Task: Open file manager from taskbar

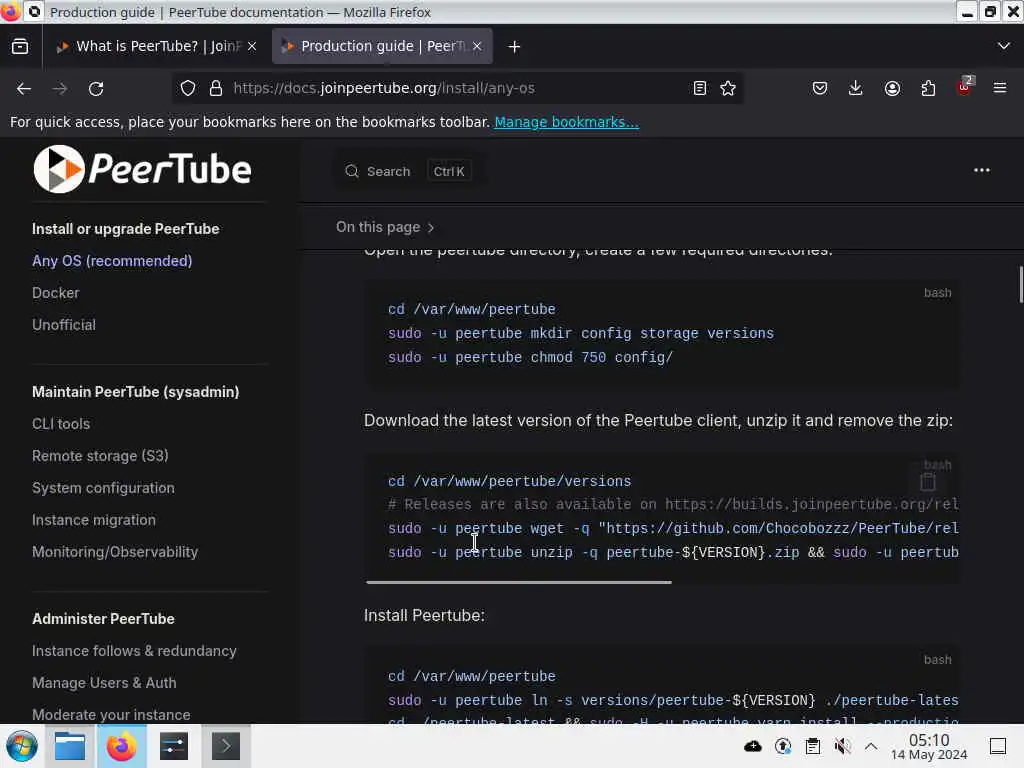Action: tap(69, 746)
